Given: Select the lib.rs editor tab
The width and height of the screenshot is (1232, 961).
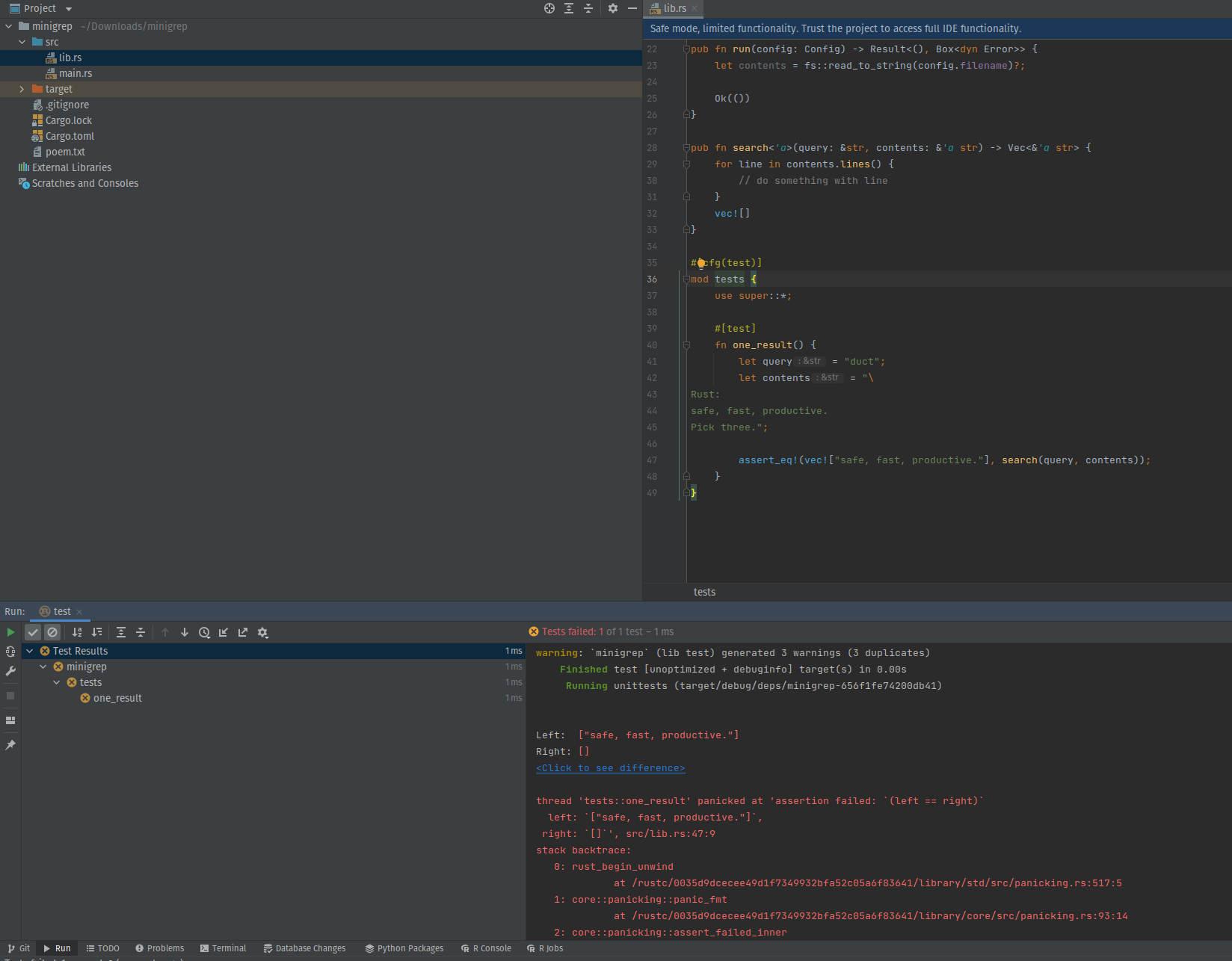Looking at the screenshot, I should (671, 8).
